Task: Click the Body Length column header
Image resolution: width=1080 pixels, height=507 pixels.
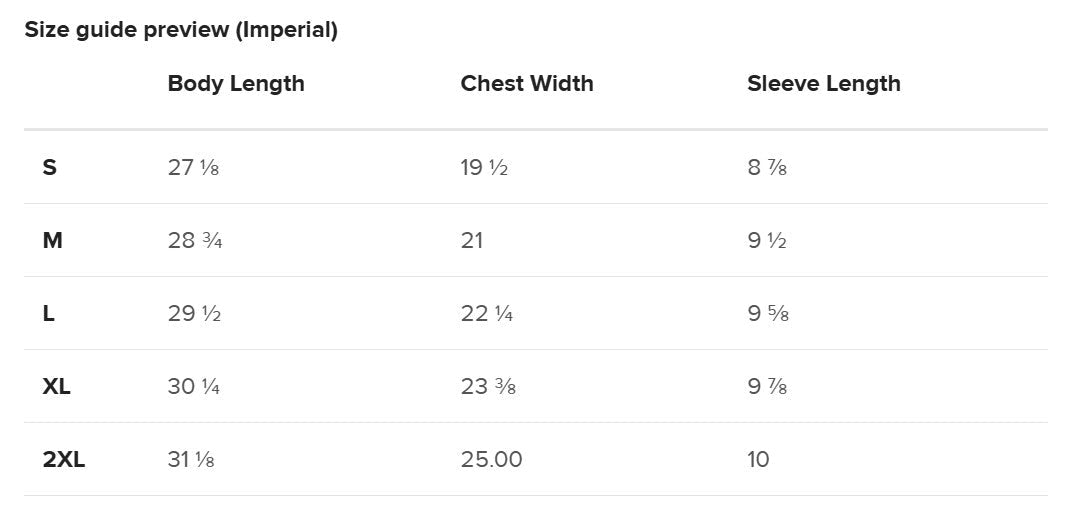Action: pos(236,84)
